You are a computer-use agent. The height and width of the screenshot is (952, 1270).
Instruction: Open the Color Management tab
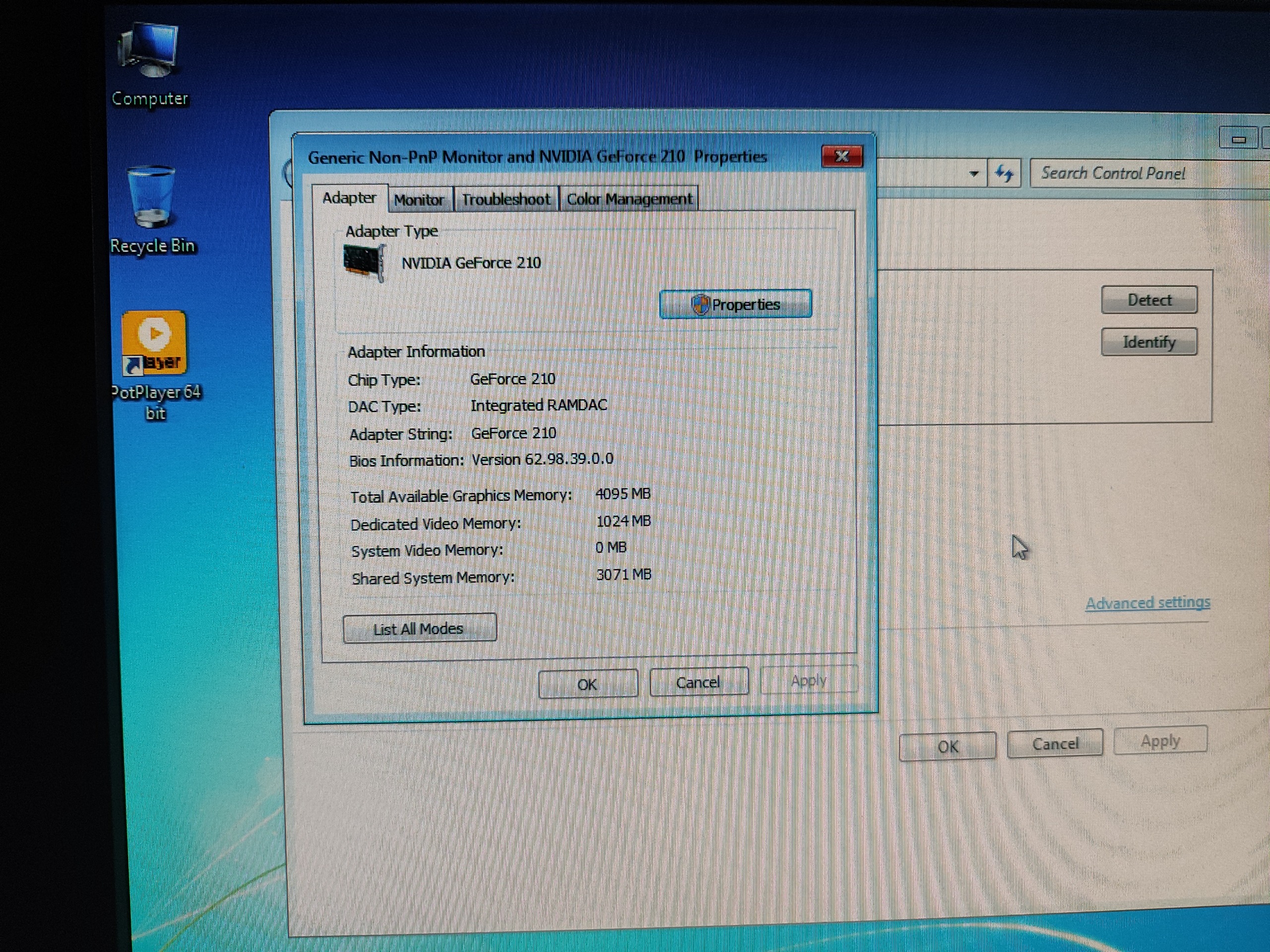point(629,199)
